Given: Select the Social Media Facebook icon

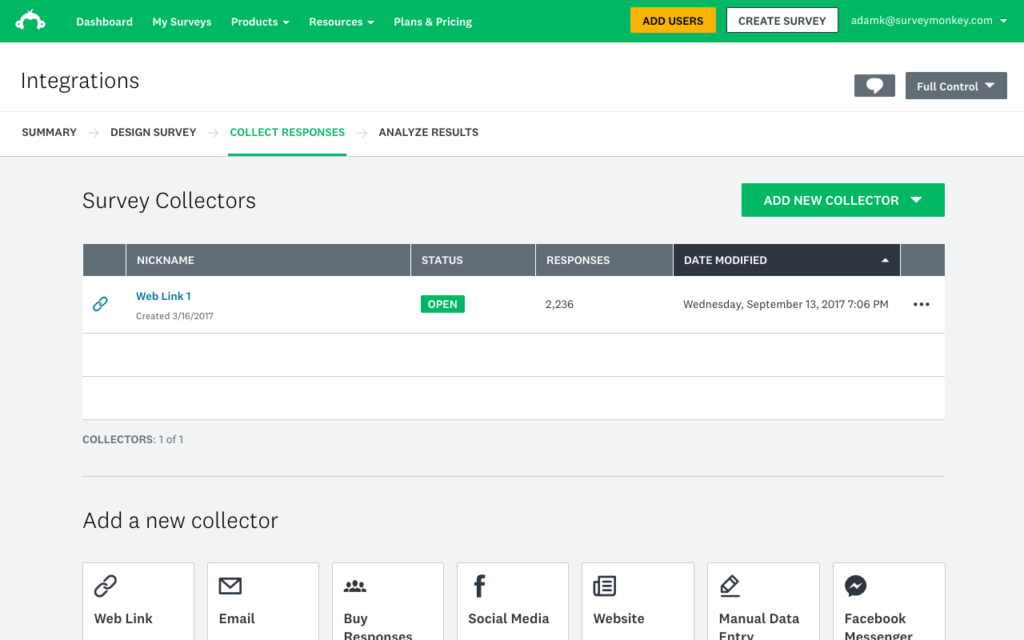Looking at the screenshot, I should 479,586.
